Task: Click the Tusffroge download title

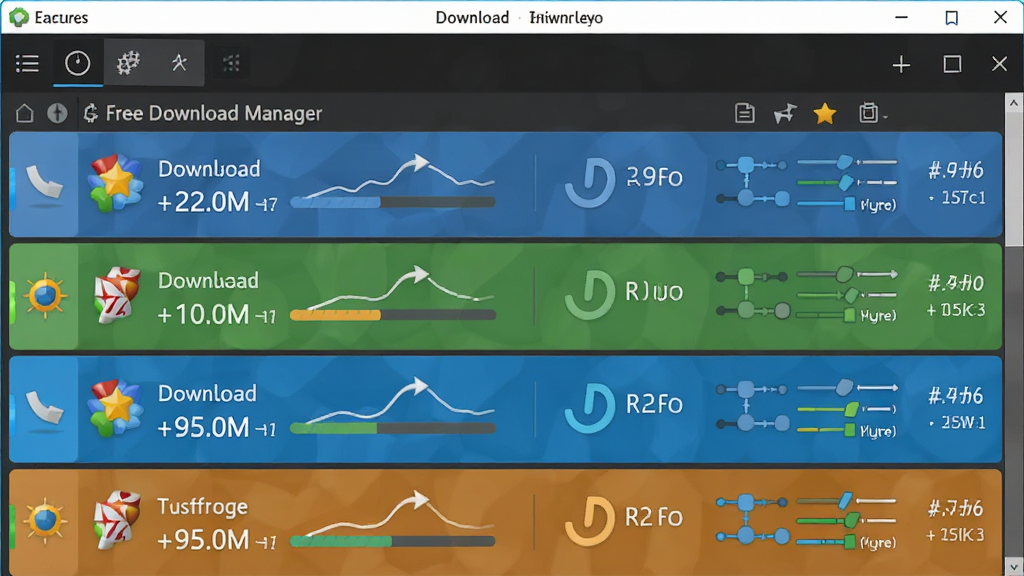Action: click(202, 507)
